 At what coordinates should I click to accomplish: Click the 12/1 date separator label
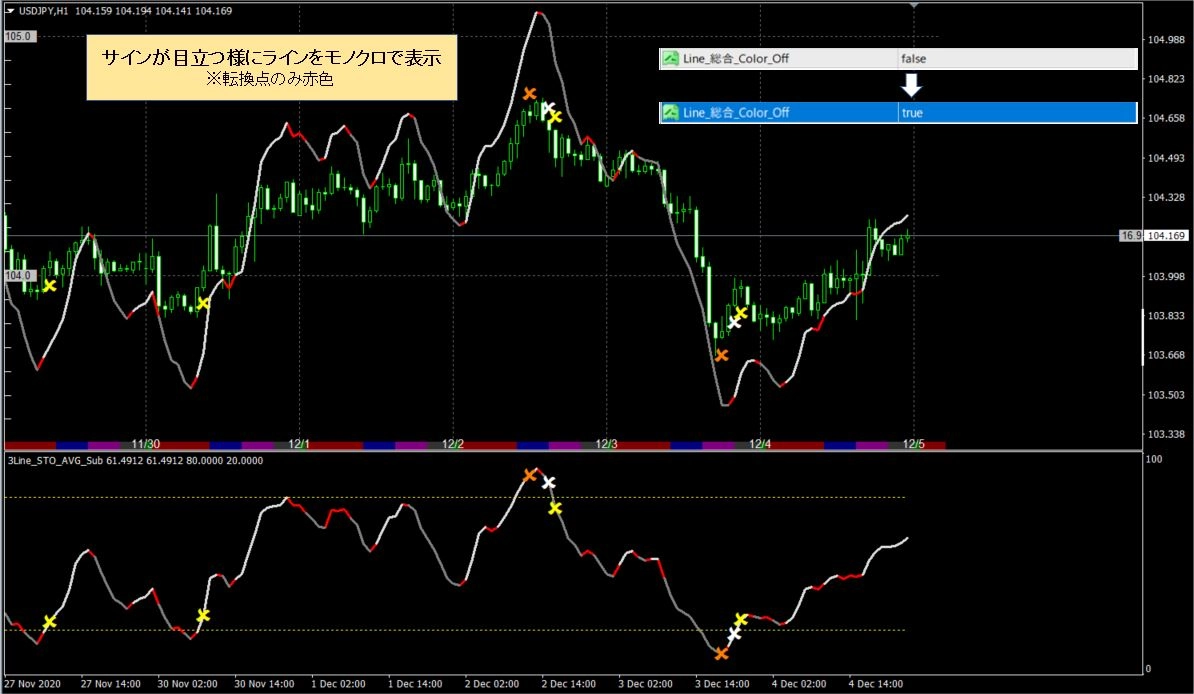point(299,443)
